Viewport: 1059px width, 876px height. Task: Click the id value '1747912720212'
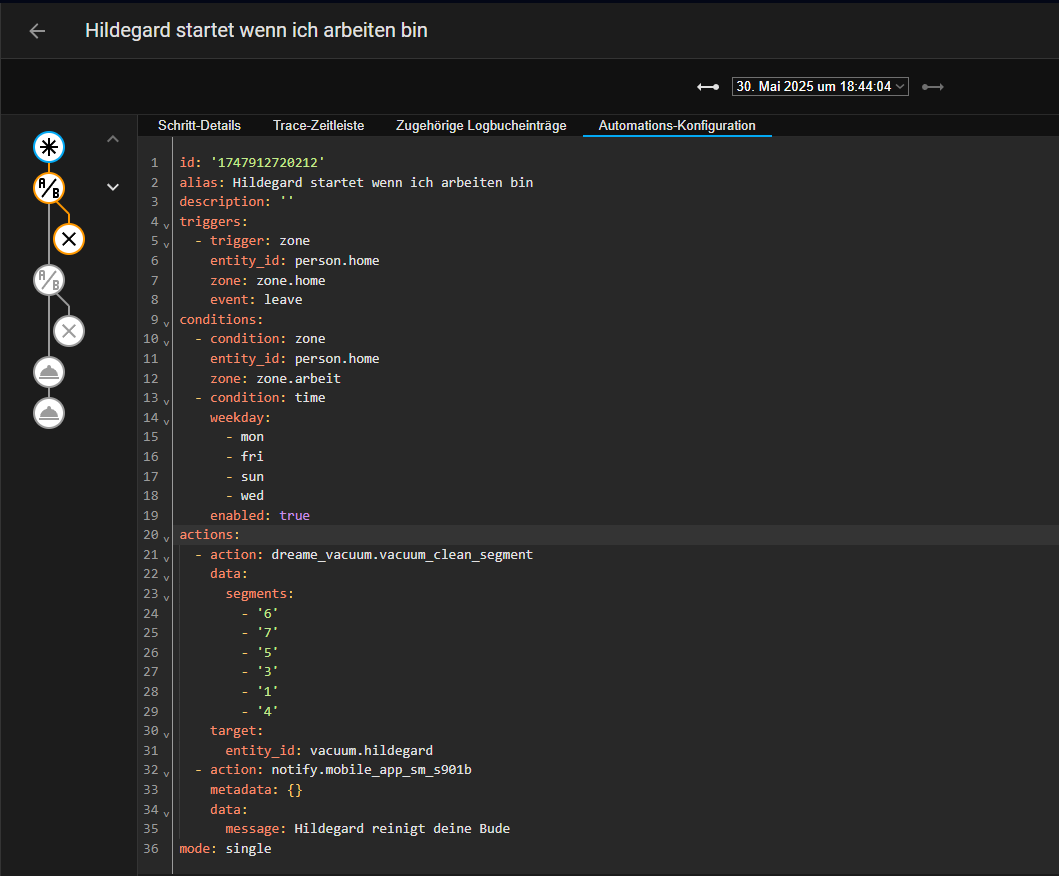click(x=267, y=163)
